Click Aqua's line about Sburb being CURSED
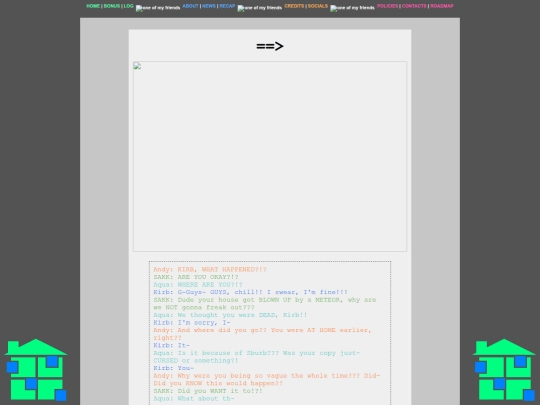Image resolution: width=540 pixels, height=405 pixels. (256, 356)
